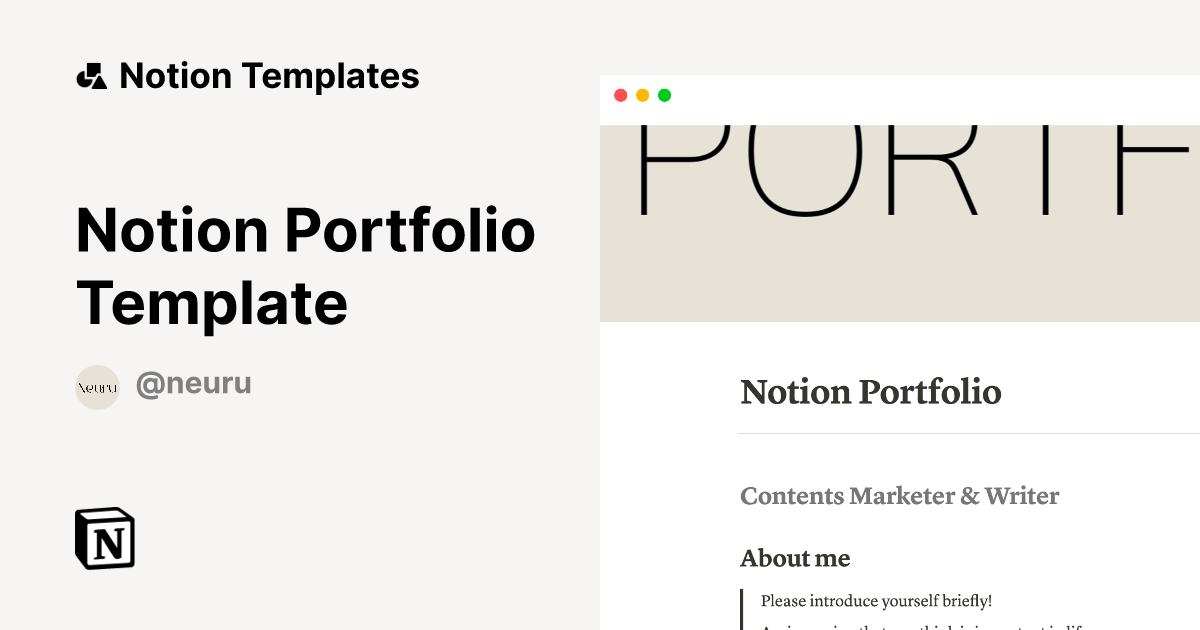Open the Notion Templates menu item
Screen dimensions: 1200x630
270,75
